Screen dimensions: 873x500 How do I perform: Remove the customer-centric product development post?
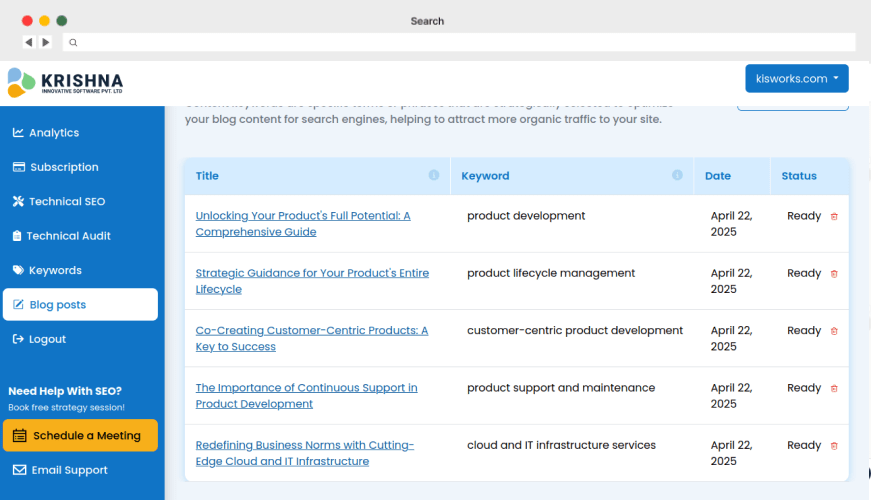tap(835, 331)
